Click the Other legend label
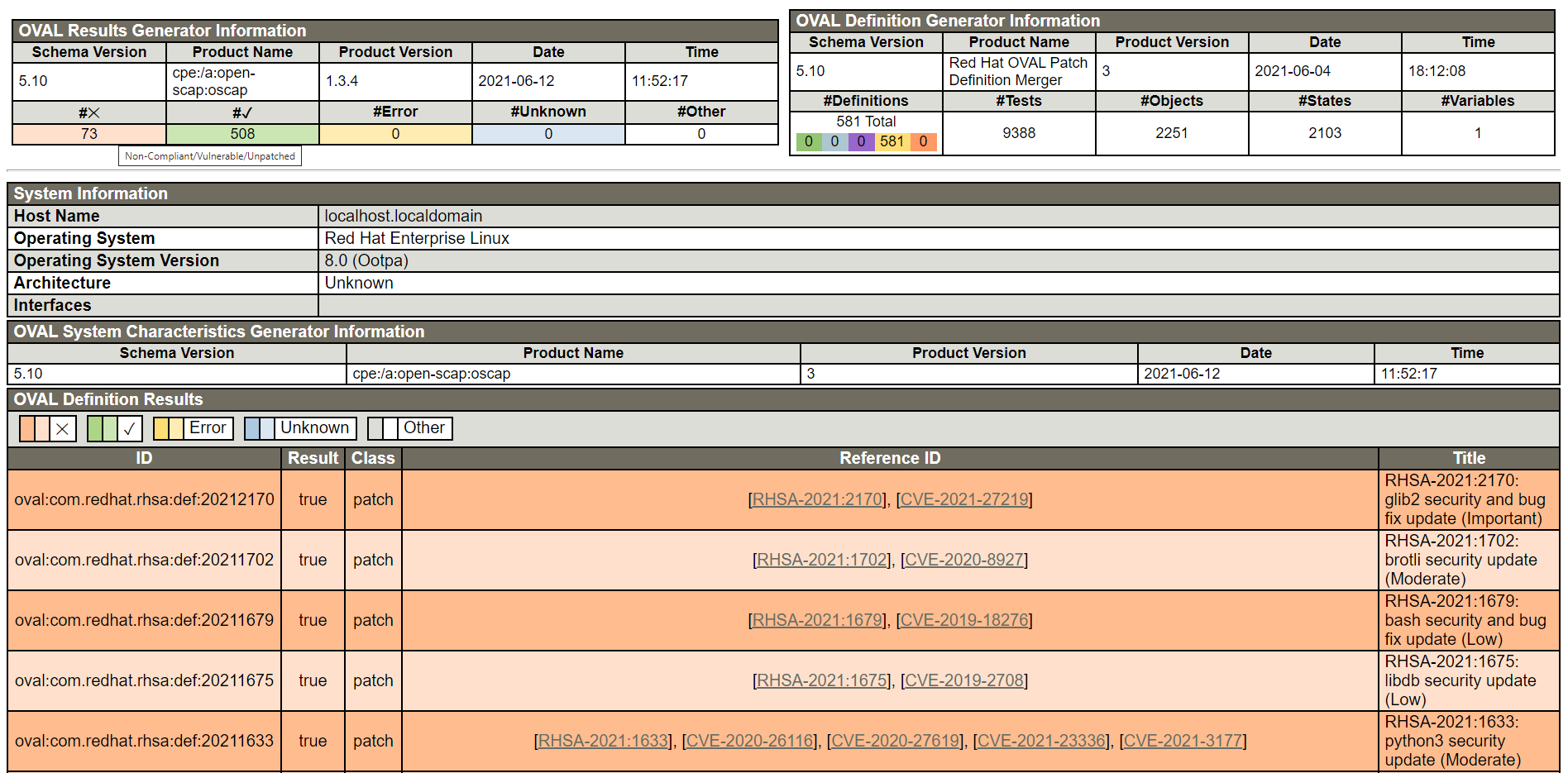 tap(424, 428)
